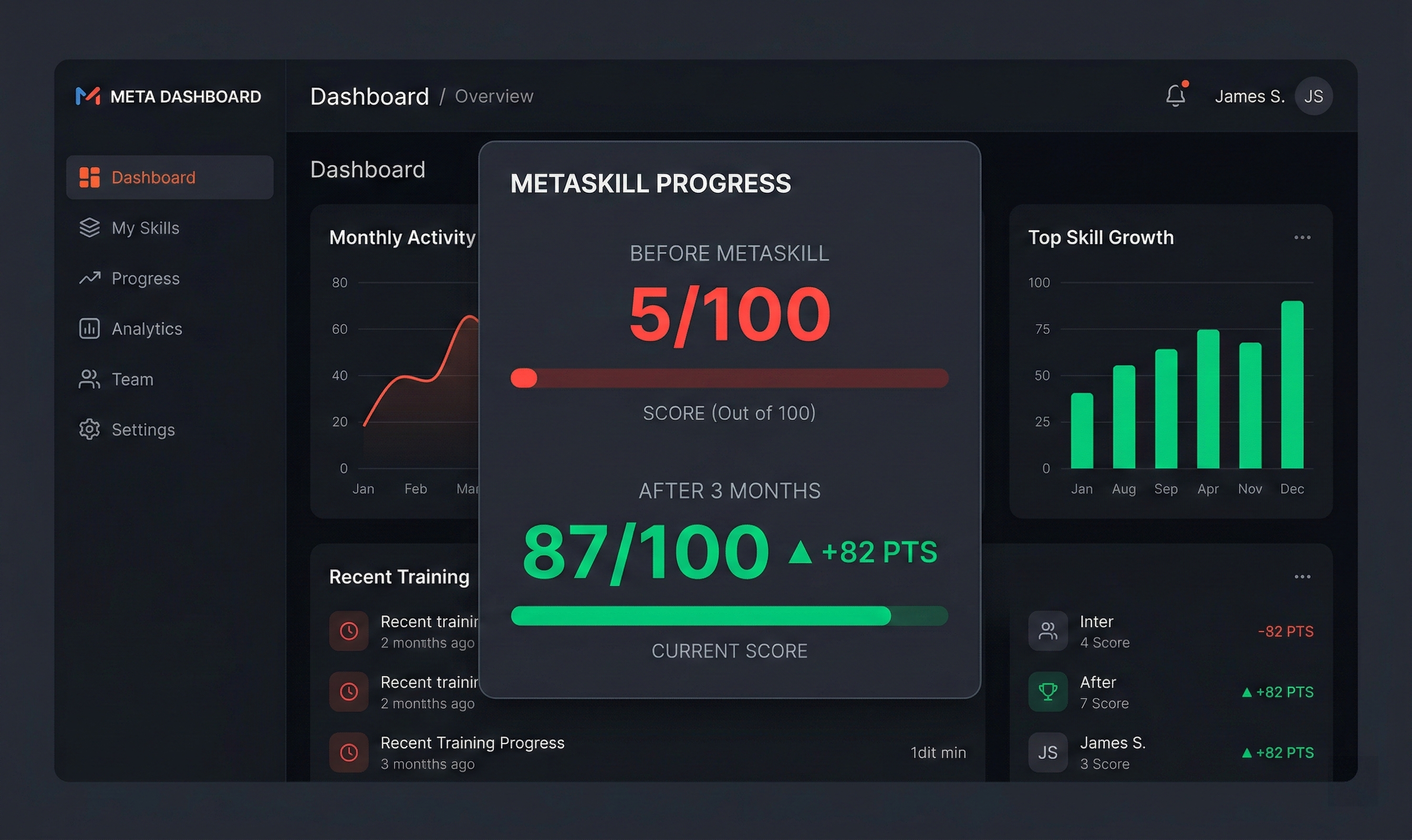The height and width of the screenshot is (840, 1412).
Task: Click the Overview breadcrumb link
Action: point(493,96)
